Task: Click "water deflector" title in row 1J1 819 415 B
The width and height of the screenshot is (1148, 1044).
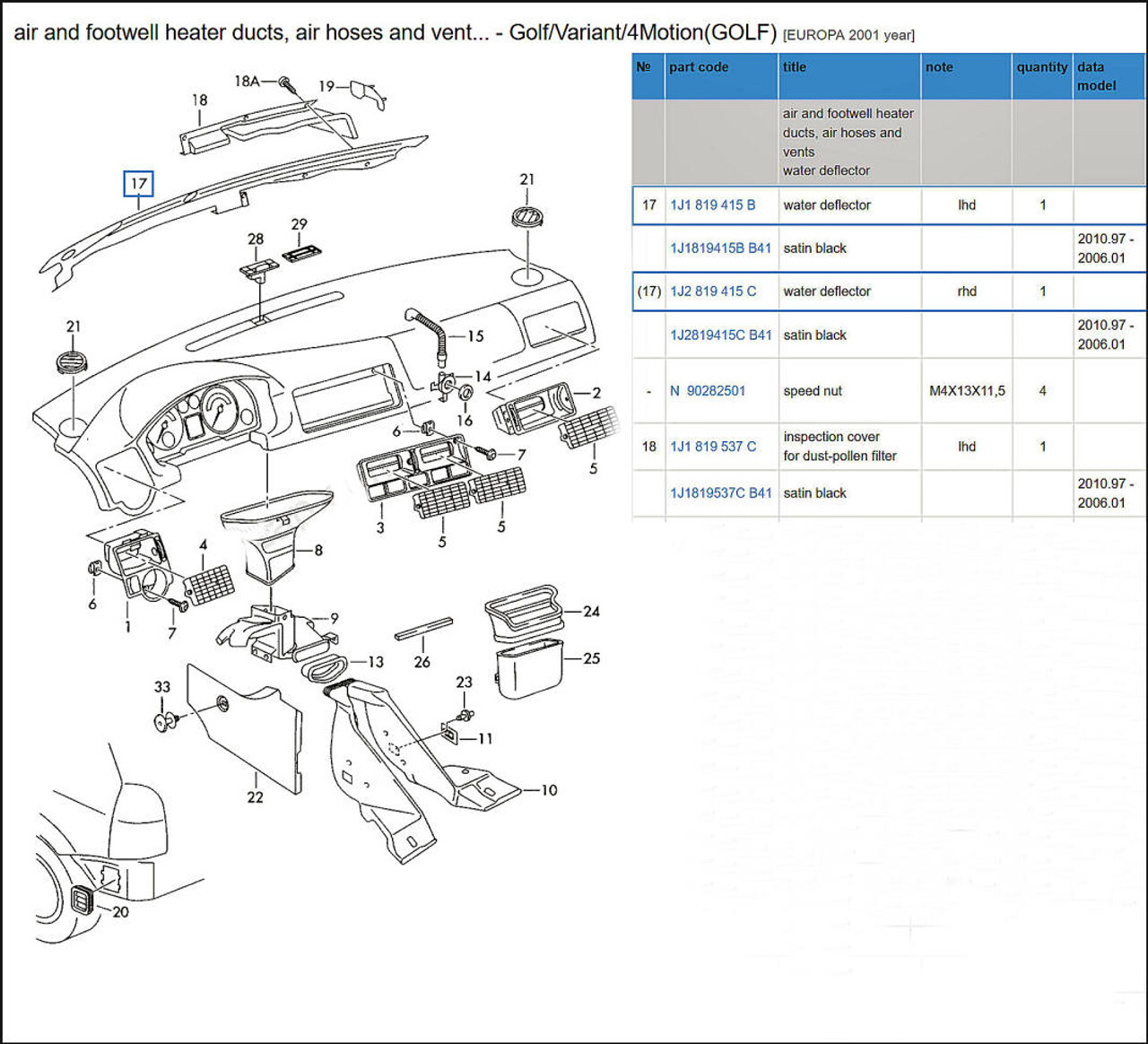Action: coord(827,205)
